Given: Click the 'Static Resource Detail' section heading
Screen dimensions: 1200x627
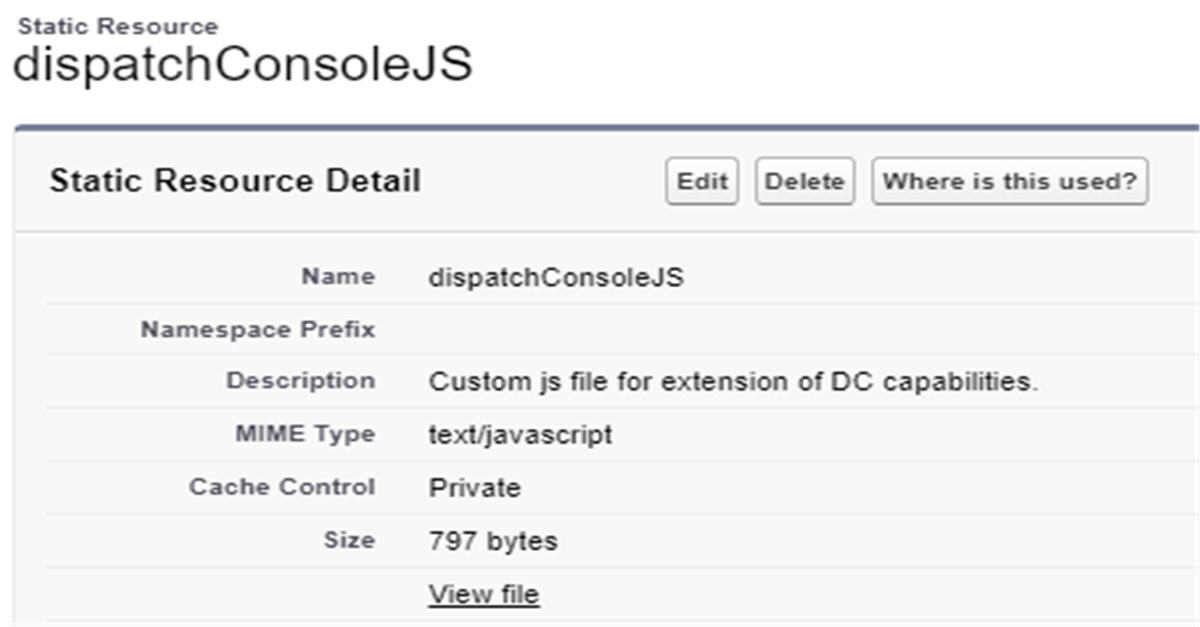Looking at the screenshot, I should pyautogui.click(x=235, y=182).
